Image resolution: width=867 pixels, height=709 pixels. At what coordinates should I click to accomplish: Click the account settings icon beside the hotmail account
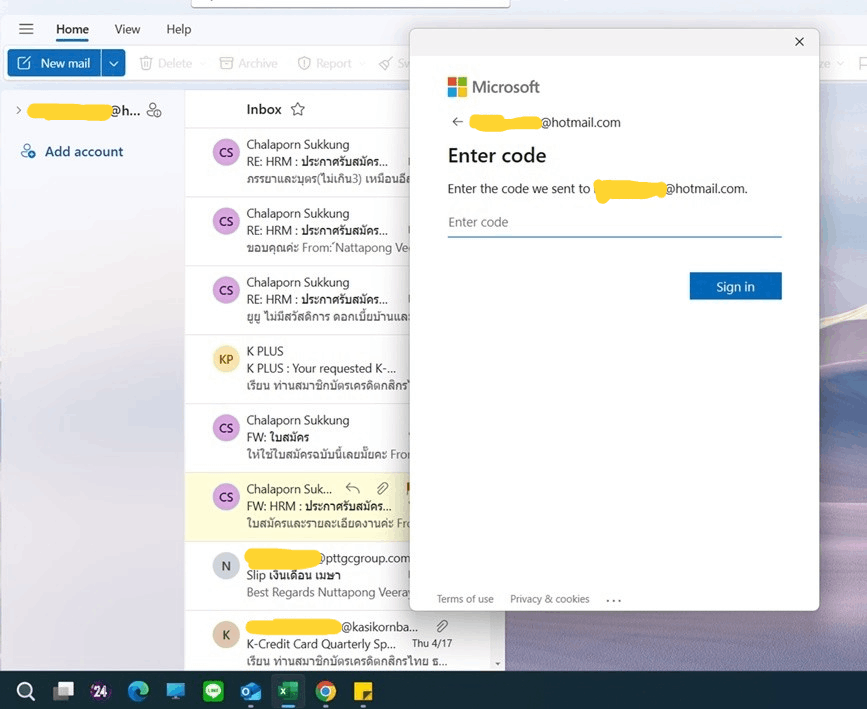[x=154, y=111]
